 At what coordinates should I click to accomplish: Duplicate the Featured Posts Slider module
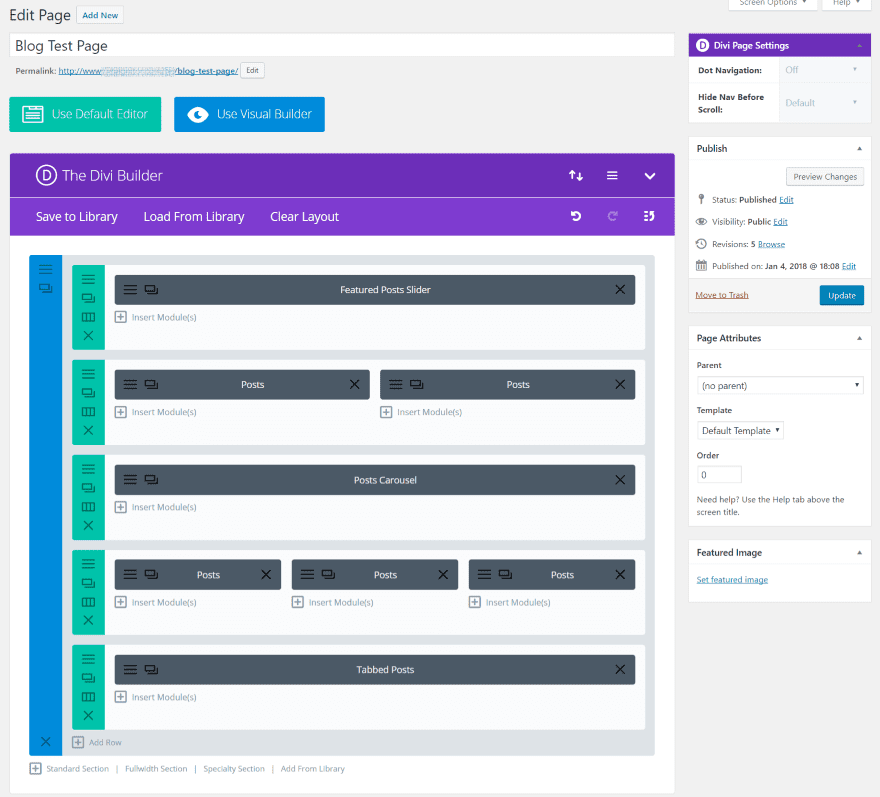[x=151, y=290]
